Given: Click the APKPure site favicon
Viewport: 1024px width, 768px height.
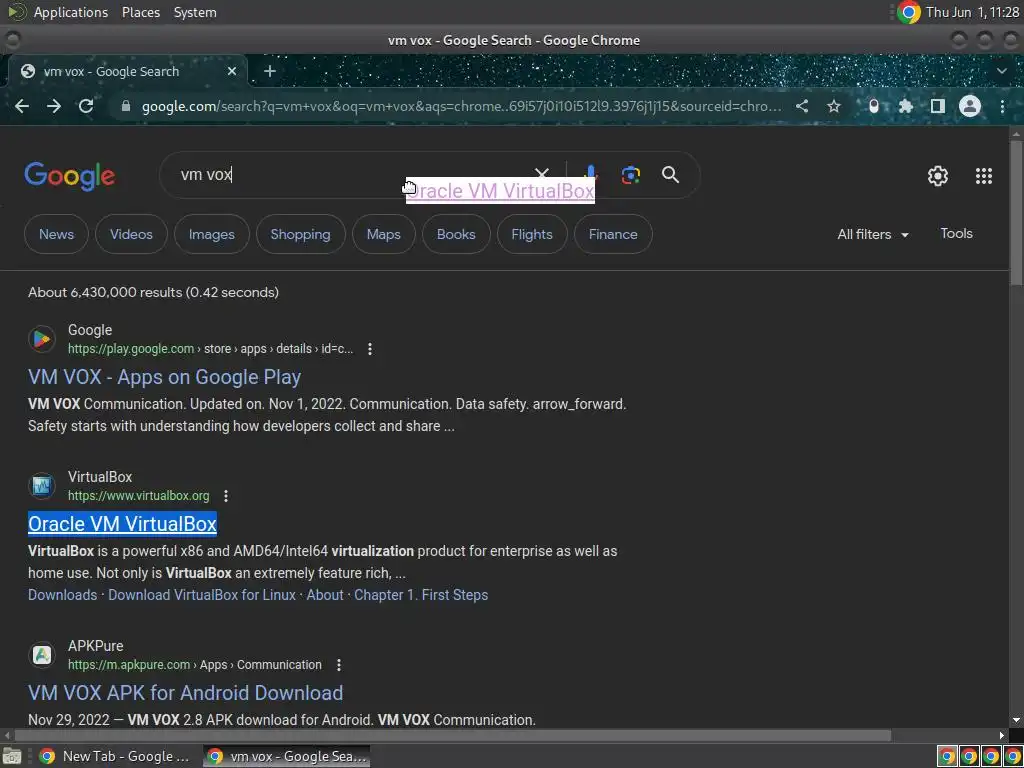Looking at the screenshot, I should pyautogui.click(x=42, y=654).
